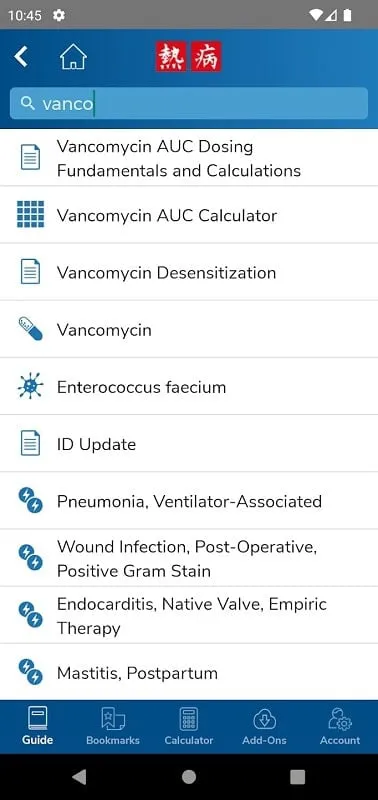
Task: Tap the red Sanford Guide logo
Action: (189, 56)
